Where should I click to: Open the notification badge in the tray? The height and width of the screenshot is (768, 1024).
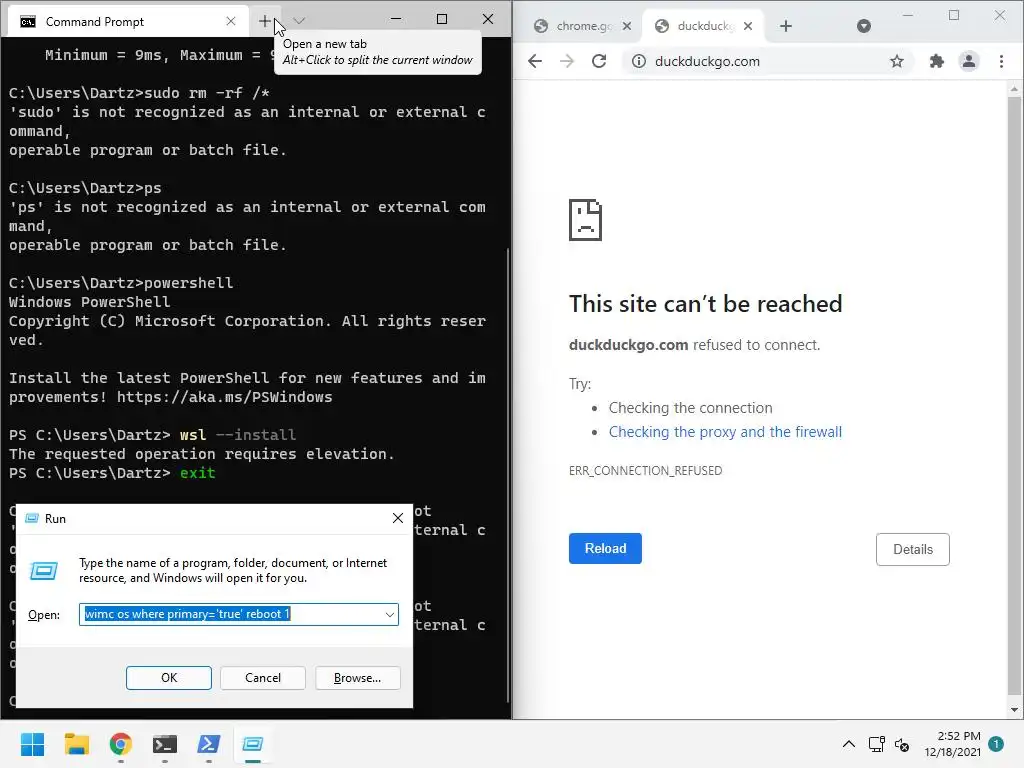point(996,744)
